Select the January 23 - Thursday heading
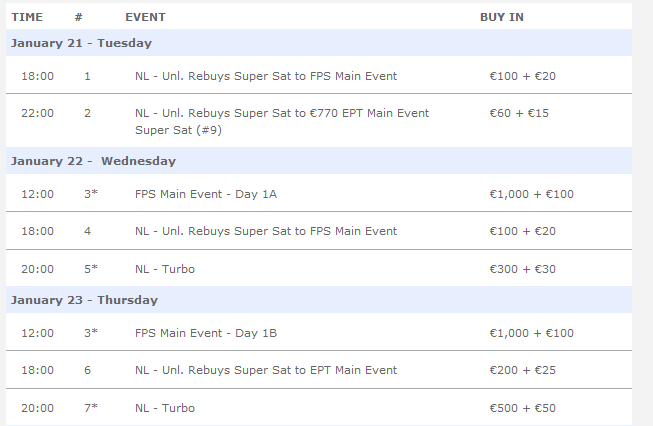This screenshot has height=426, width=653. [84, 300]
